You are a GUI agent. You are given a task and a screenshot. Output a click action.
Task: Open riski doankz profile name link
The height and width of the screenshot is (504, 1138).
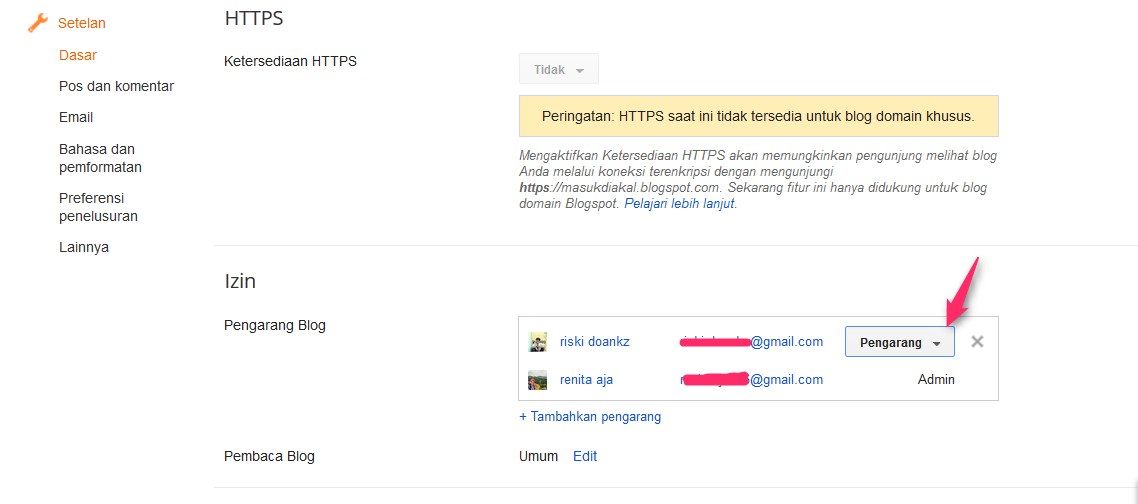point(594,342)
